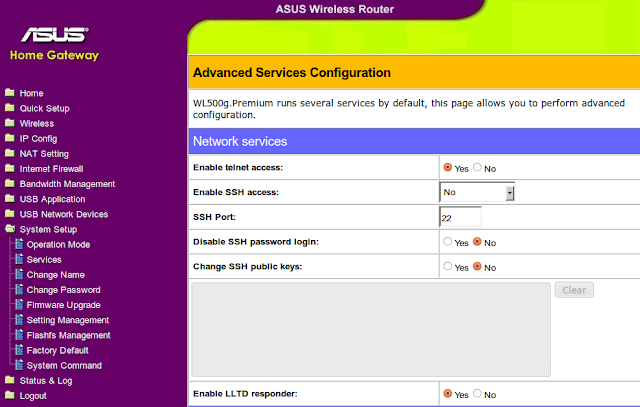
Task: Click the ASUS logo
Action: tap(55, 35)
